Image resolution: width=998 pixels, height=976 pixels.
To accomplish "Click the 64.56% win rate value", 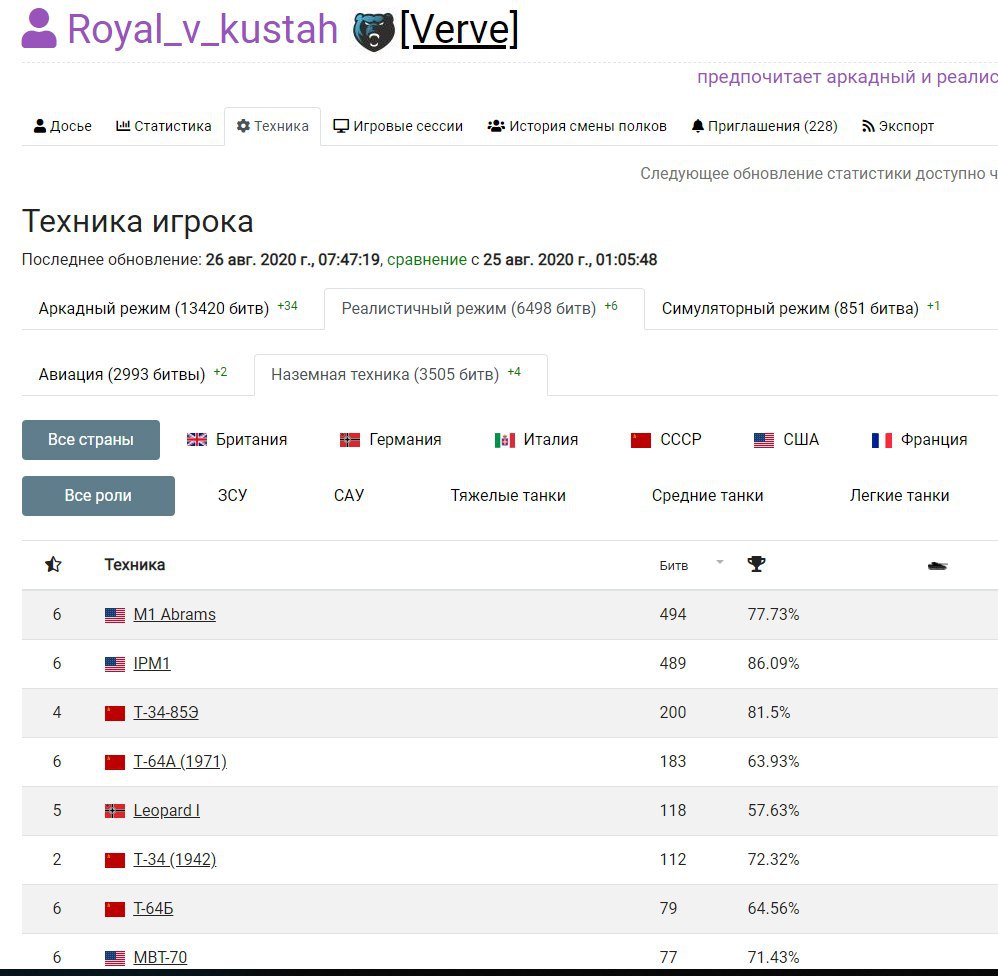I will [773, 909].
